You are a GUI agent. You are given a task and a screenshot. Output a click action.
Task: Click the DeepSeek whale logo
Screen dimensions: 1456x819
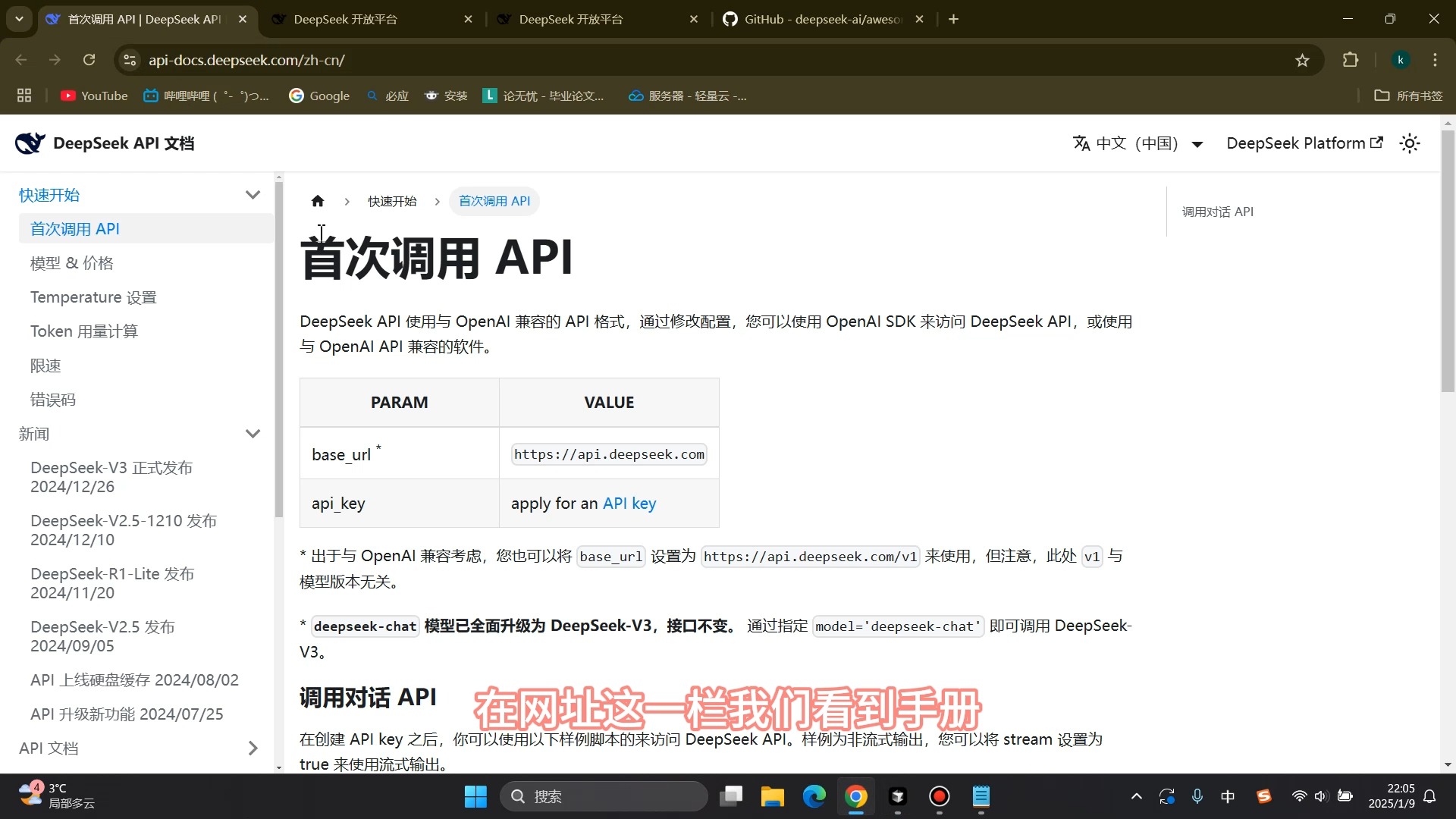click(x=30, y=143)
